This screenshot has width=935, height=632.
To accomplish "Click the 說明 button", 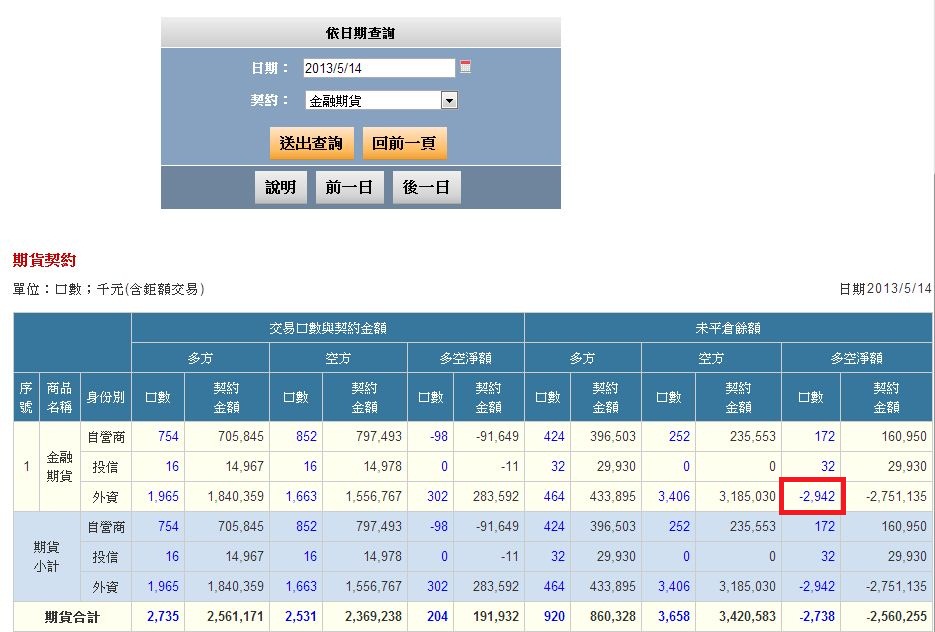I will [281, 187].
